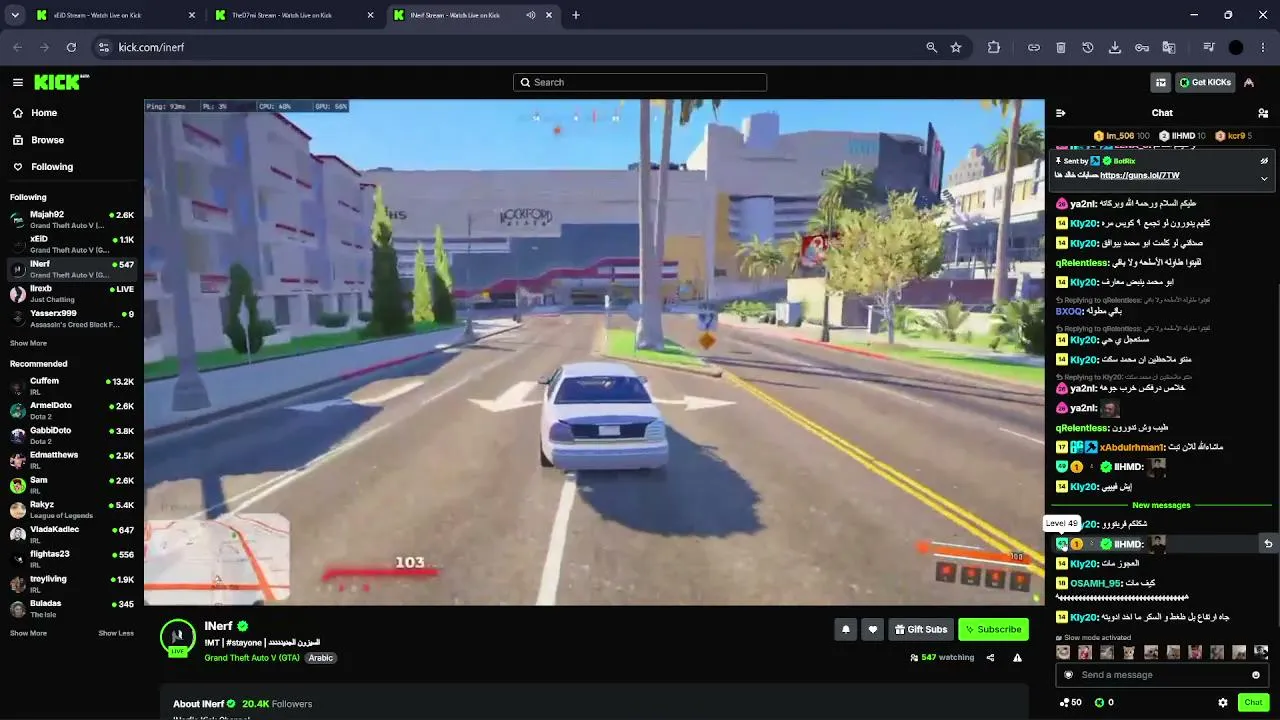
Task: Enable notifications with bell icon
Action: pos(846,629)
